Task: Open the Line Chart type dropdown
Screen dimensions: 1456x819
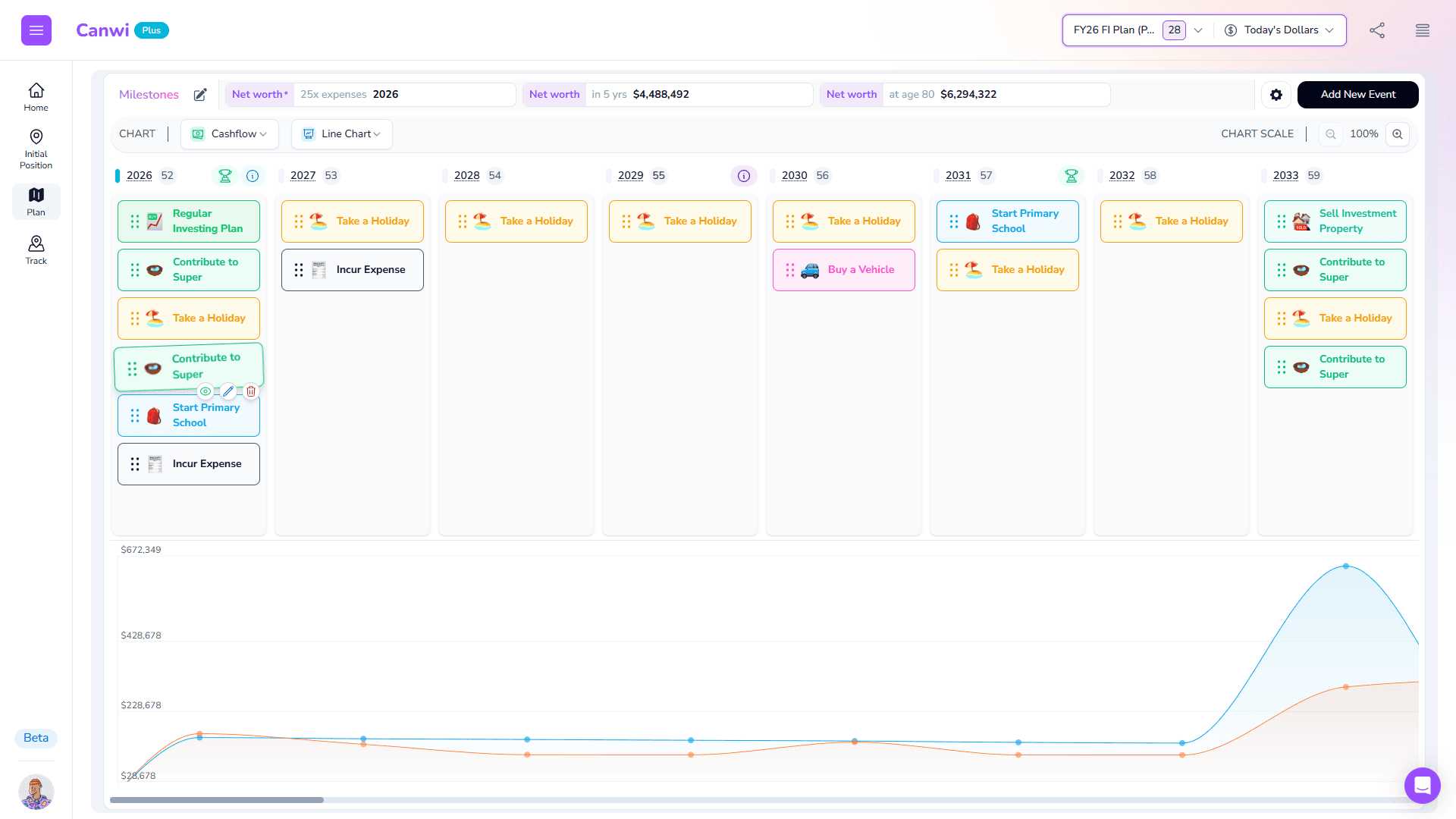Action: tap(342, 134)
